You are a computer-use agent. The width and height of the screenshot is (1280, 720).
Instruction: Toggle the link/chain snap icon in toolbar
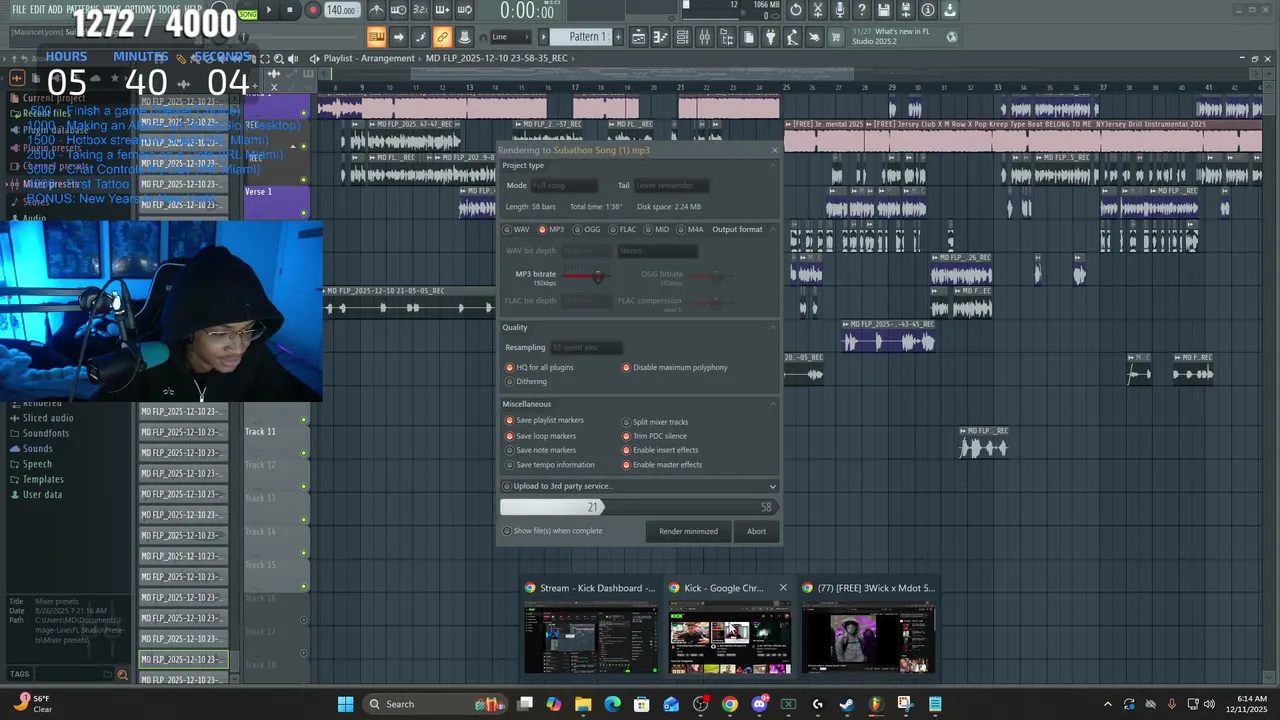coord(442,37)
